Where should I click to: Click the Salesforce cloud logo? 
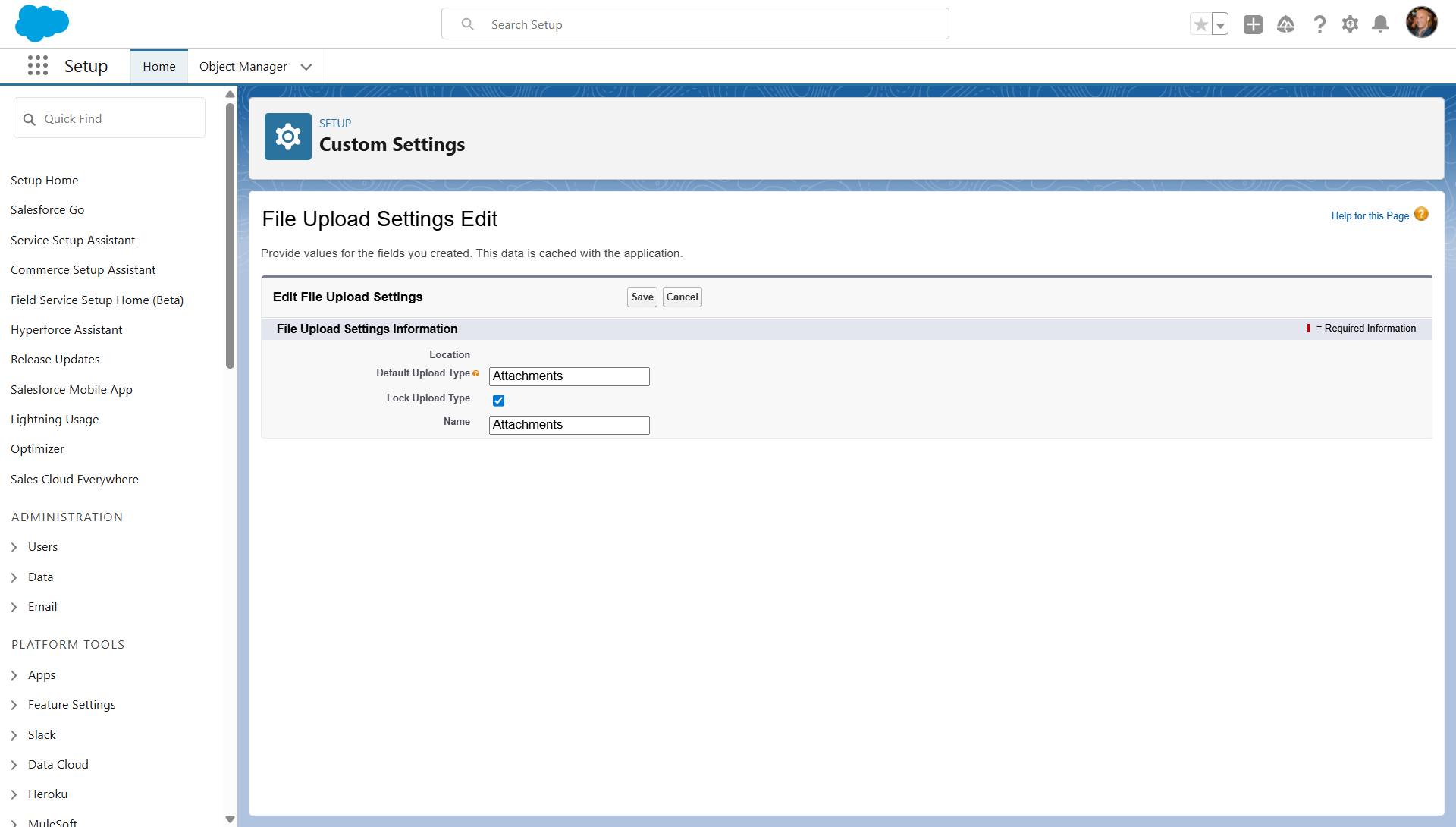(x=42, y=23)
